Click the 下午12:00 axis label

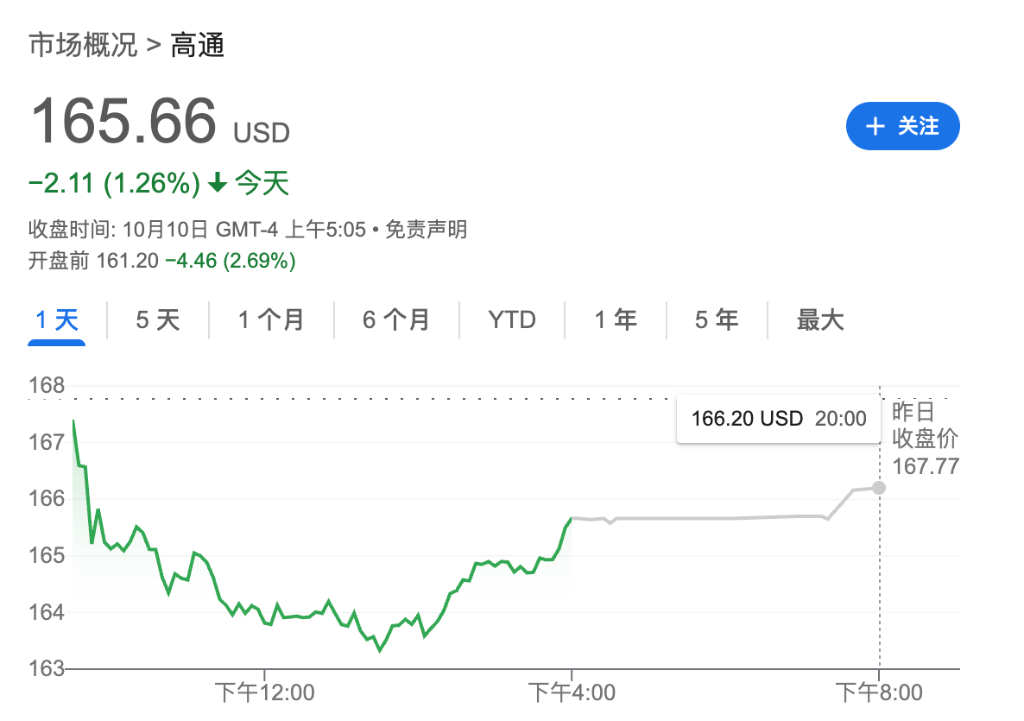[265, 692]
